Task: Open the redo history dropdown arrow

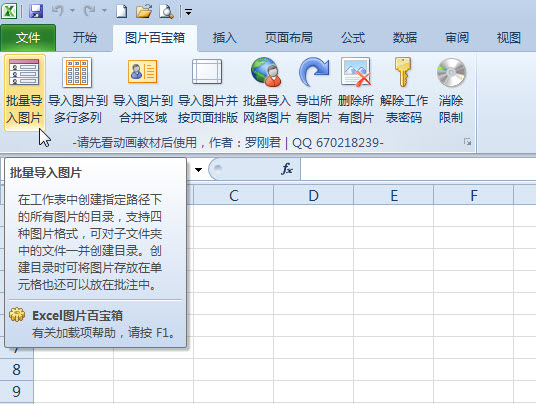Action: pos(104,11)
